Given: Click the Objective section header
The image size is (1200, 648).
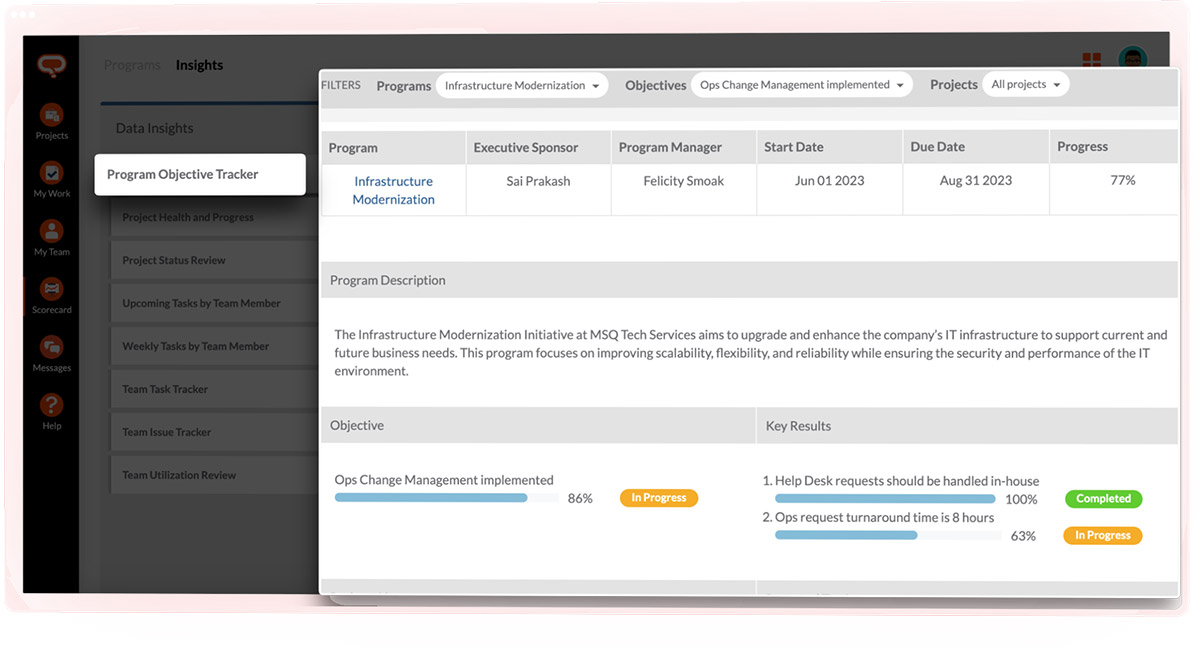Looking at the screenshot, I should (x=538, y=426).
